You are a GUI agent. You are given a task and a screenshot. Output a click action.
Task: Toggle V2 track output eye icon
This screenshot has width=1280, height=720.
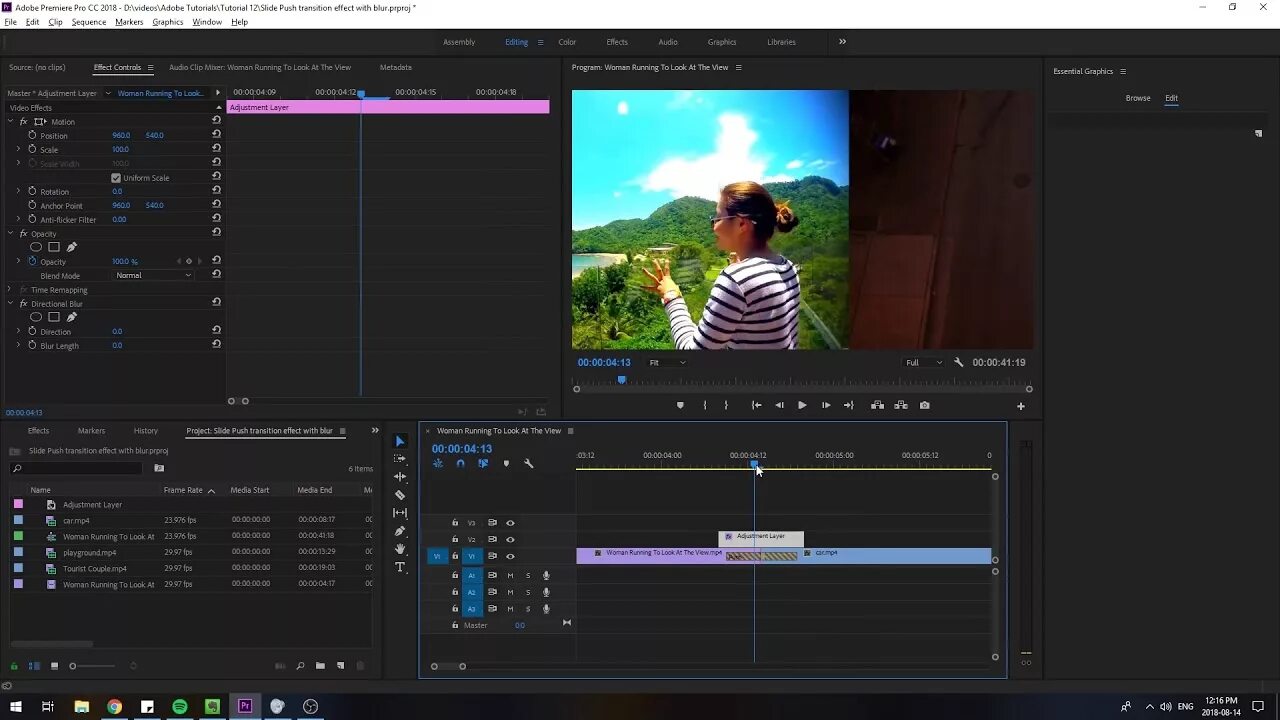[x=510, y=539]
